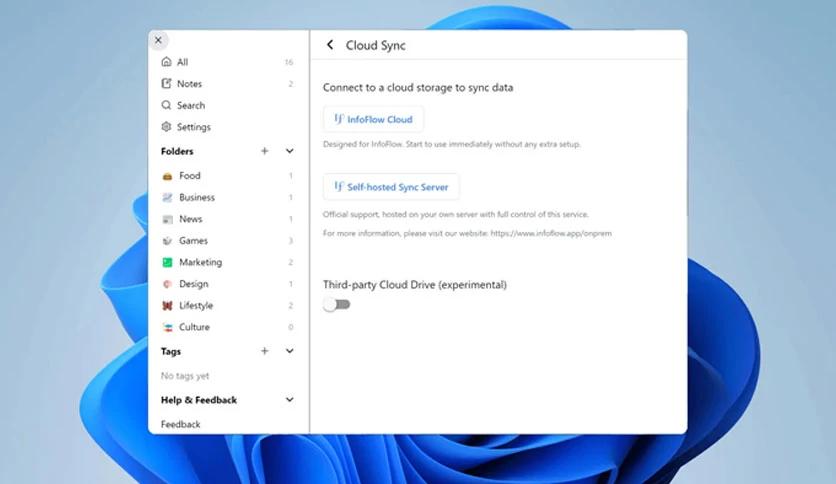Select the Lifestyle butterfly icon

click(x=167, y=306)
